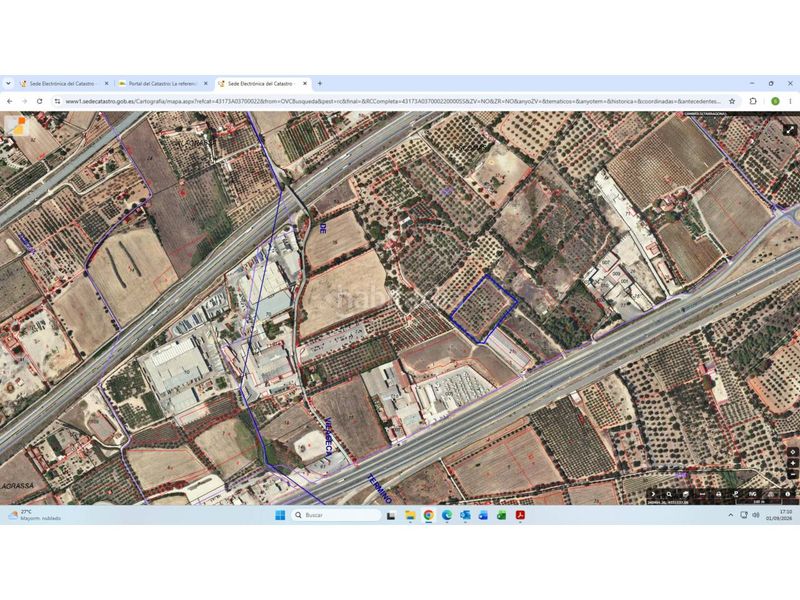800x600 pixels.
Task: Open the Windows Start menu
Action: 280,515
